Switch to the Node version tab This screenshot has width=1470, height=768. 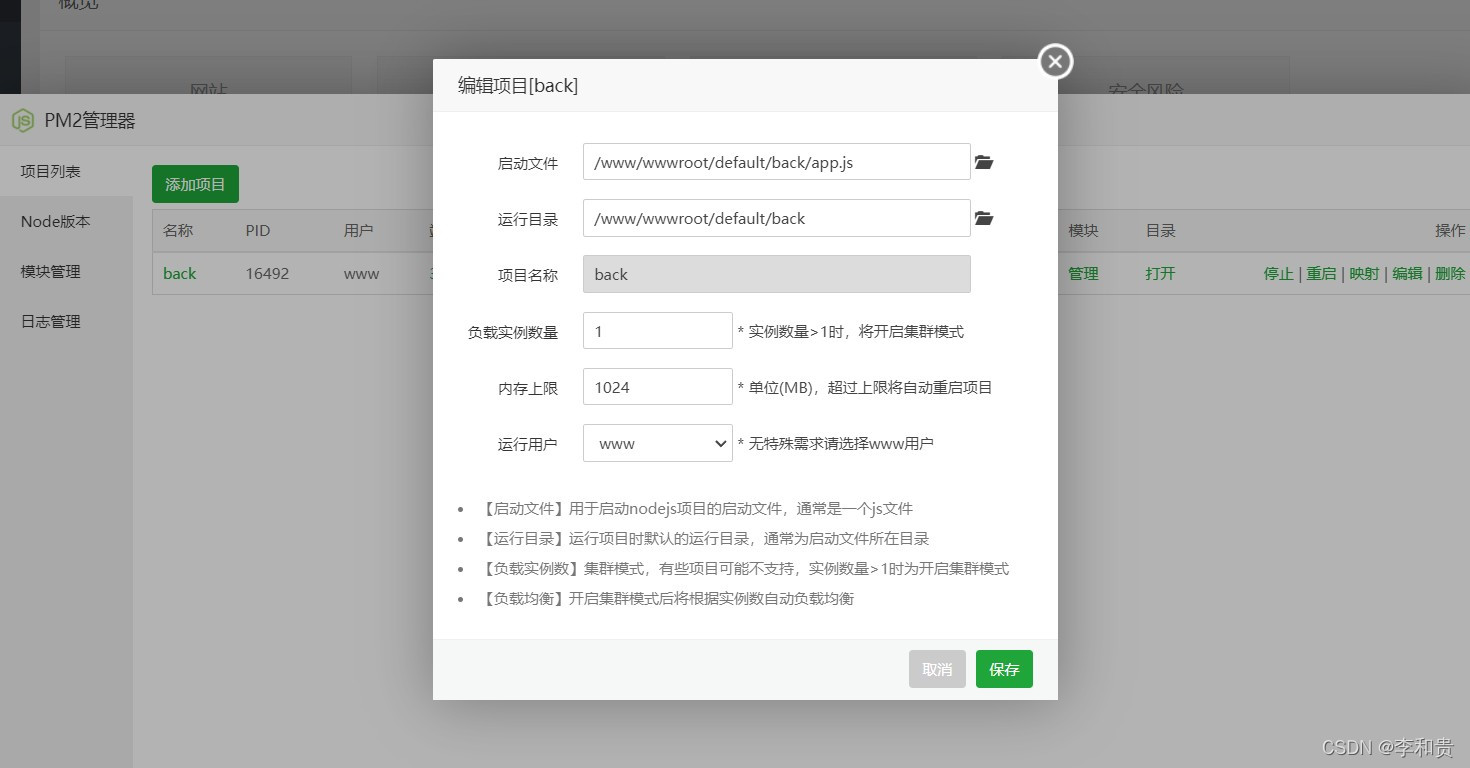66,221
